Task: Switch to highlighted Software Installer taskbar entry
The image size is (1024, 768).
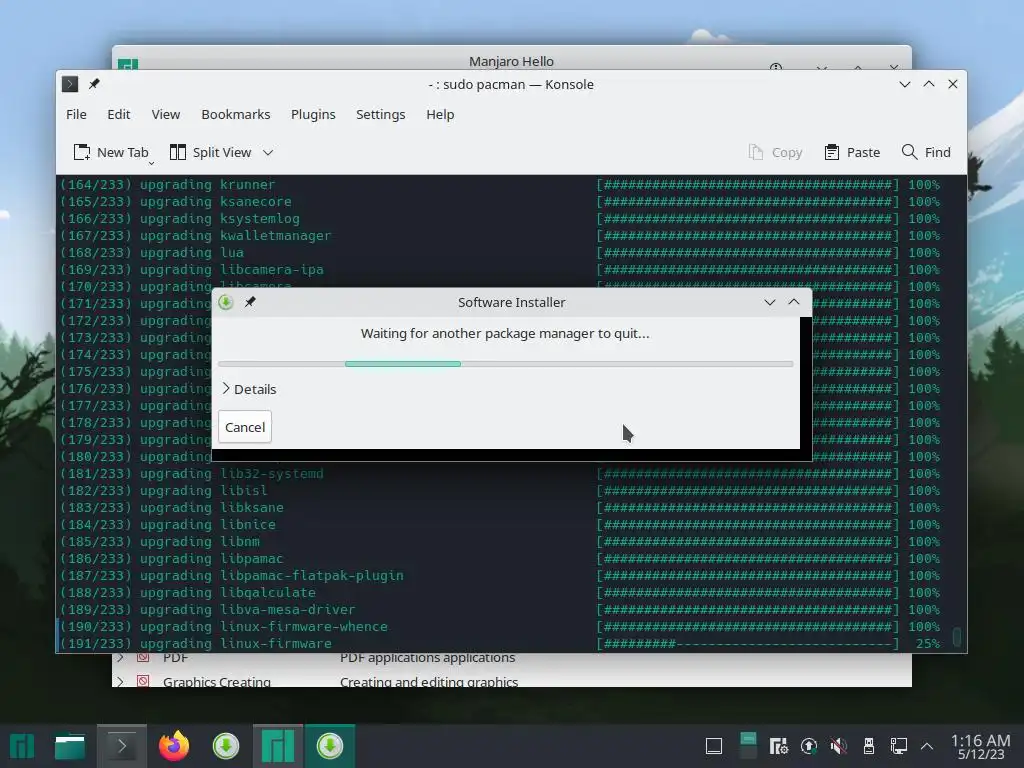Action: [330, 746]
